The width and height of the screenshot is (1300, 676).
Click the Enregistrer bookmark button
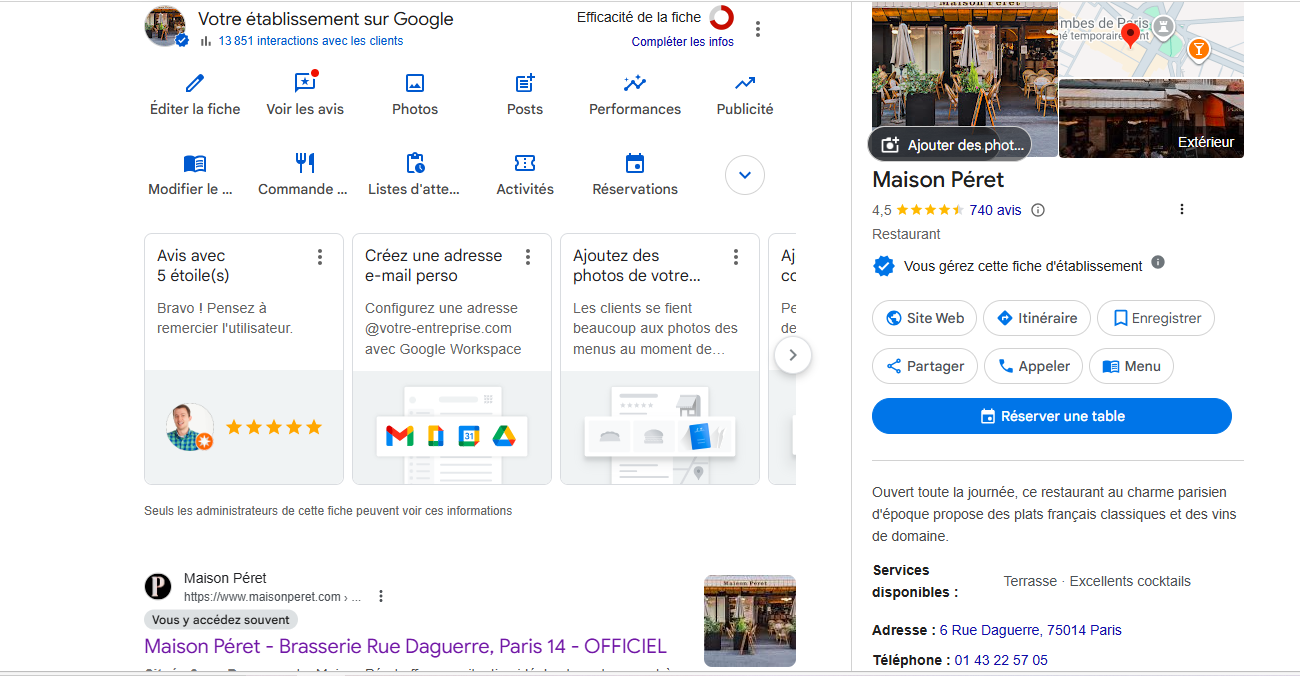pos(1156,318)
